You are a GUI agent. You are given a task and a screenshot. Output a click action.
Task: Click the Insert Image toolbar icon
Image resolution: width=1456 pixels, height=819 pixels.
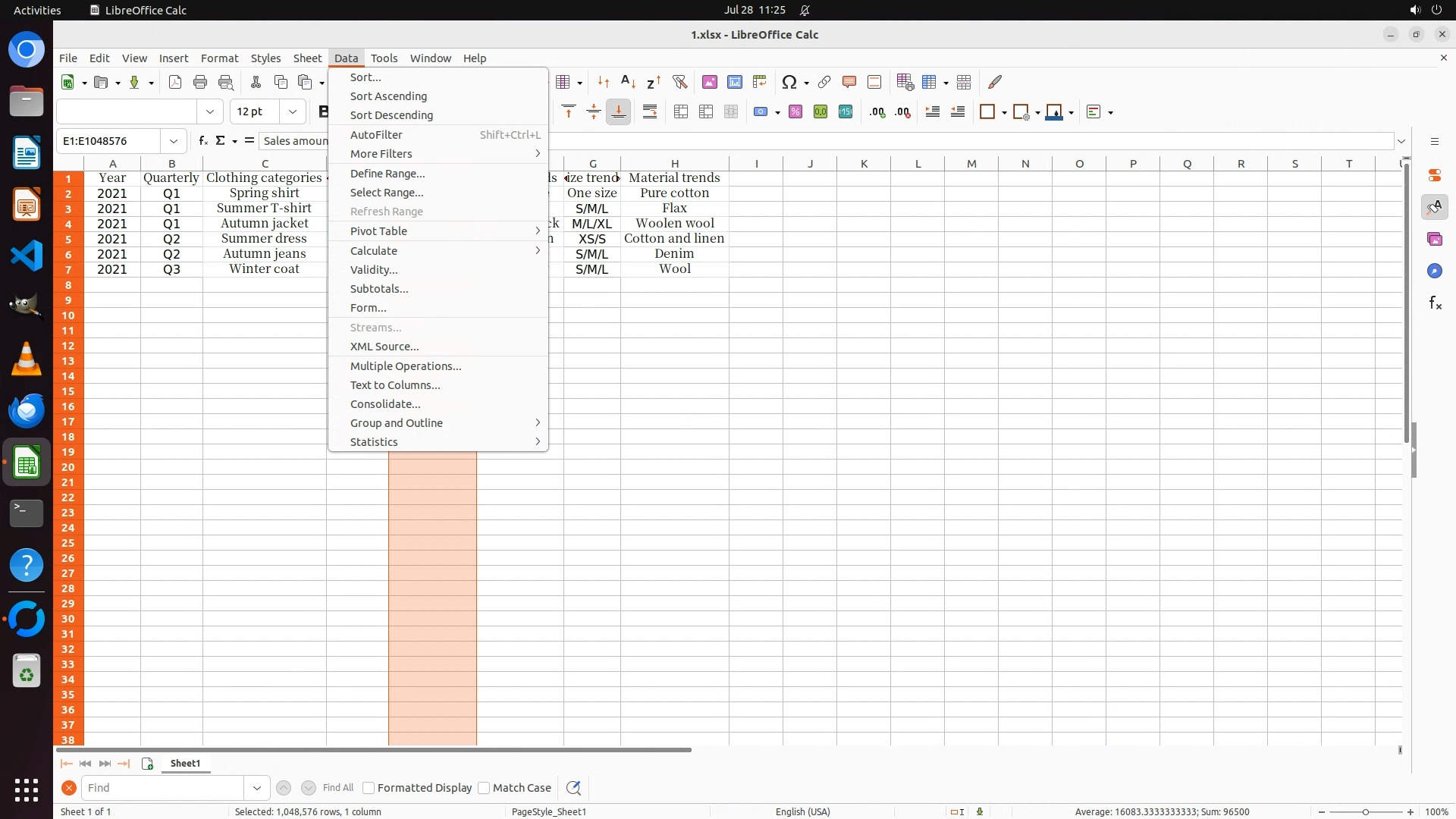coord(709,82)
